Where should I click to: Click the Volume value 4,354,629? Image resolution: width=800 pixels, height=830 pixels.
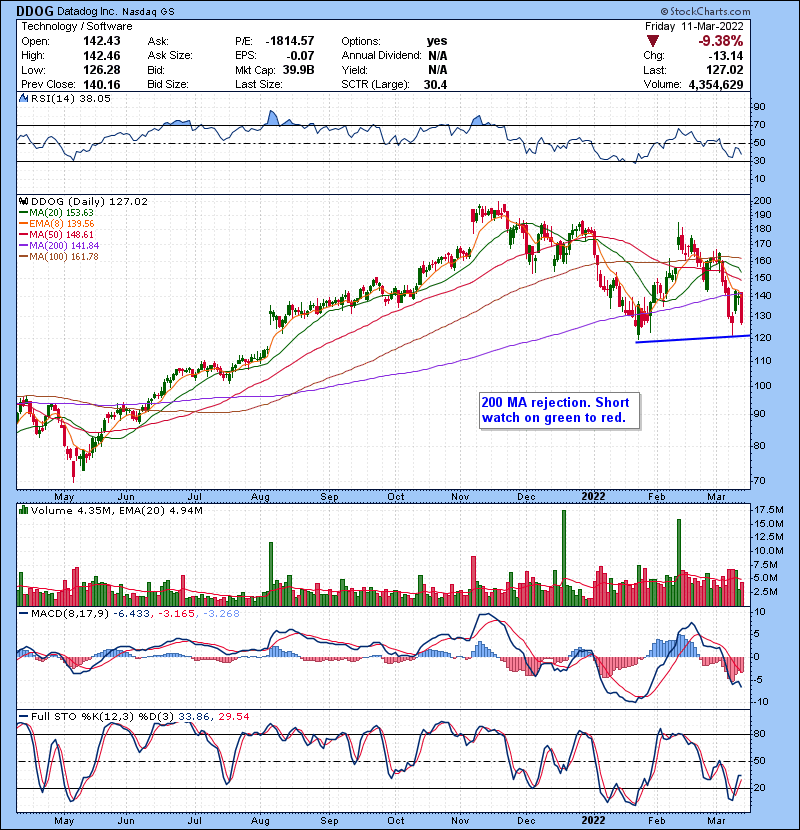(x=716, y=84)
